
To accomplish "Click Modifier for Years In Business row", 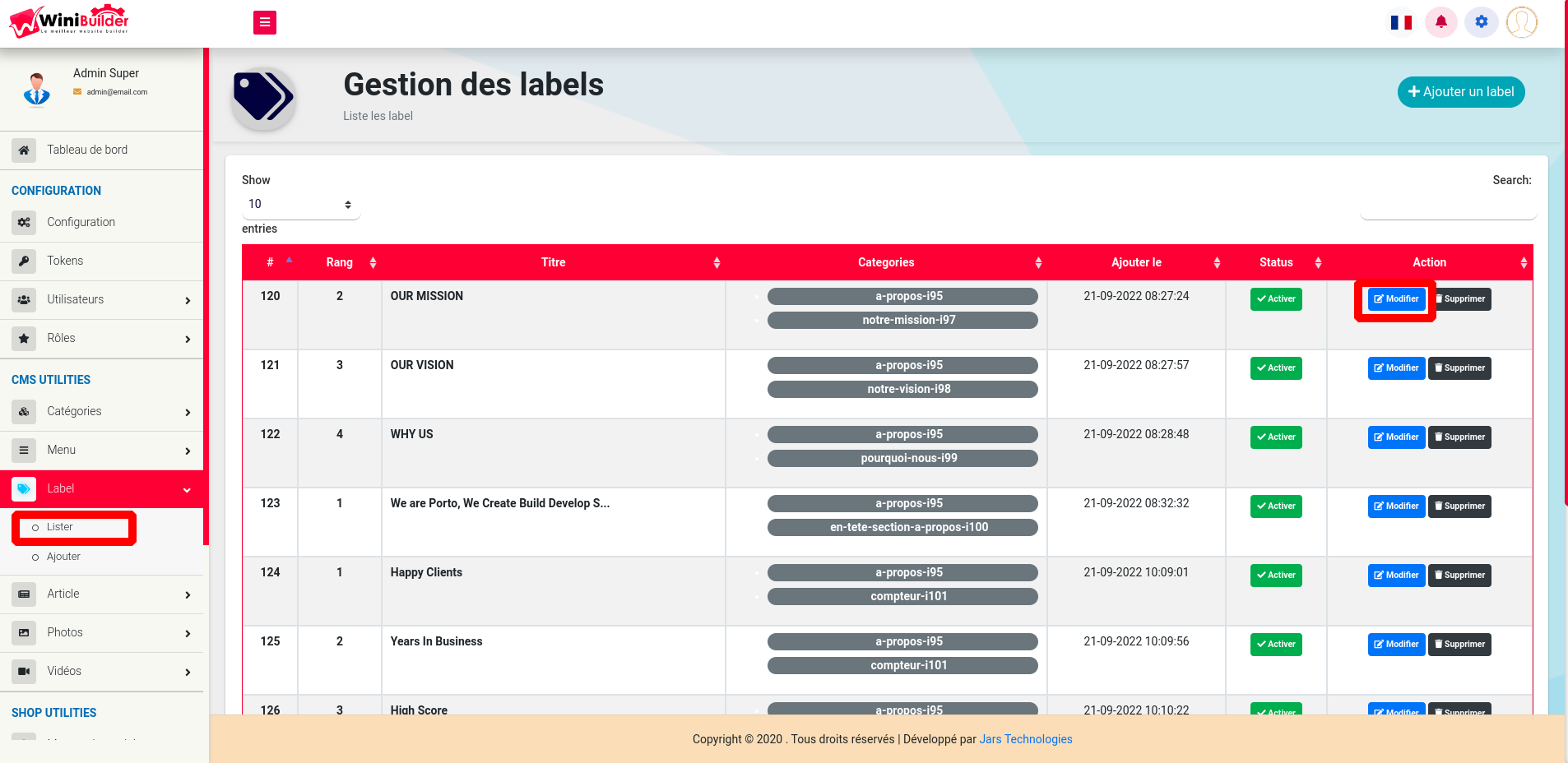I will (1396, 645).
